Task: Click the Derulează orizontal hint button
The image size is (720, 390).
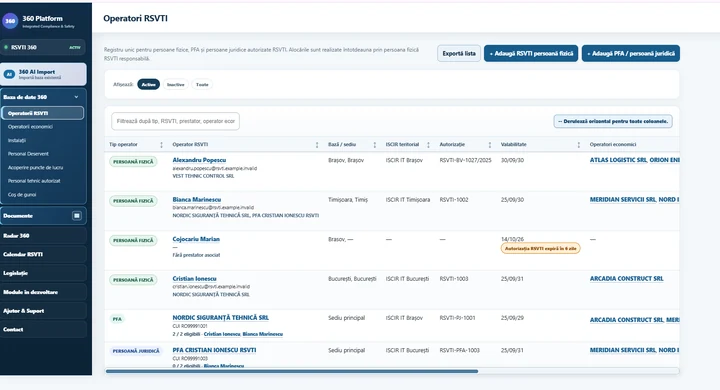Action: point(613,121)
